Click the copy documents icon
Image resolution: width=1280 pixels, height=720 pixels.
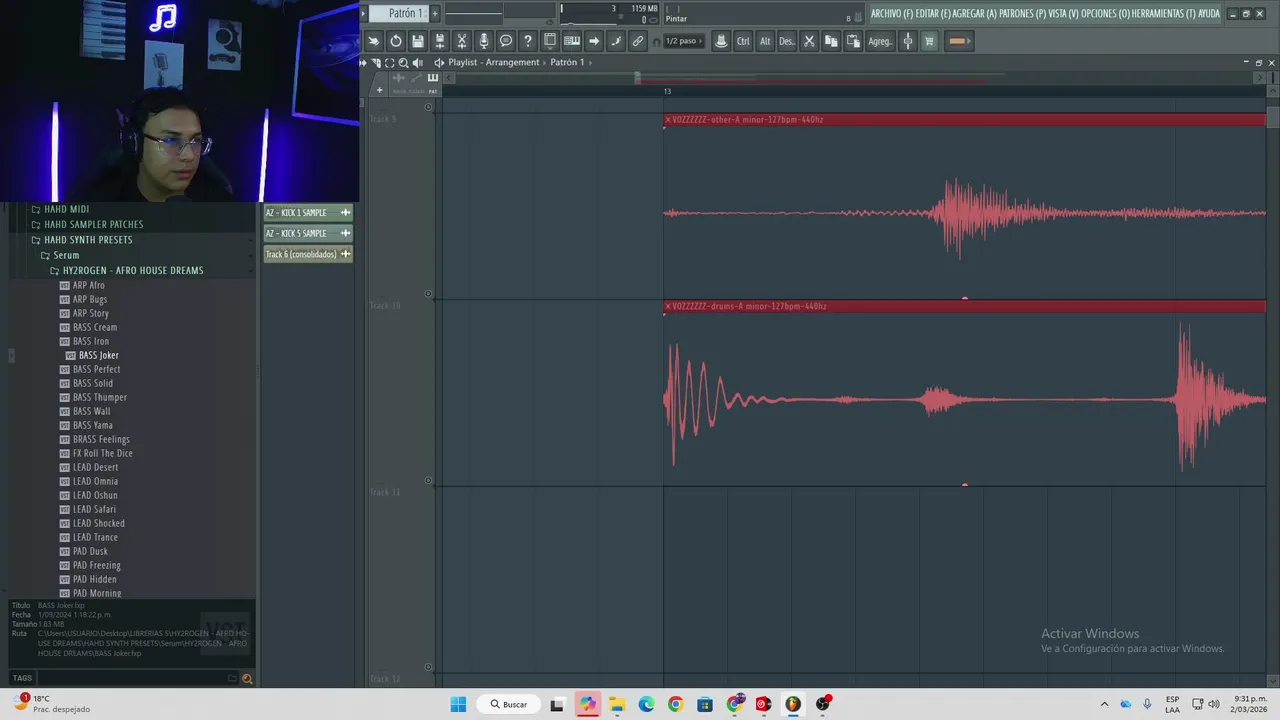click(831, 41)
